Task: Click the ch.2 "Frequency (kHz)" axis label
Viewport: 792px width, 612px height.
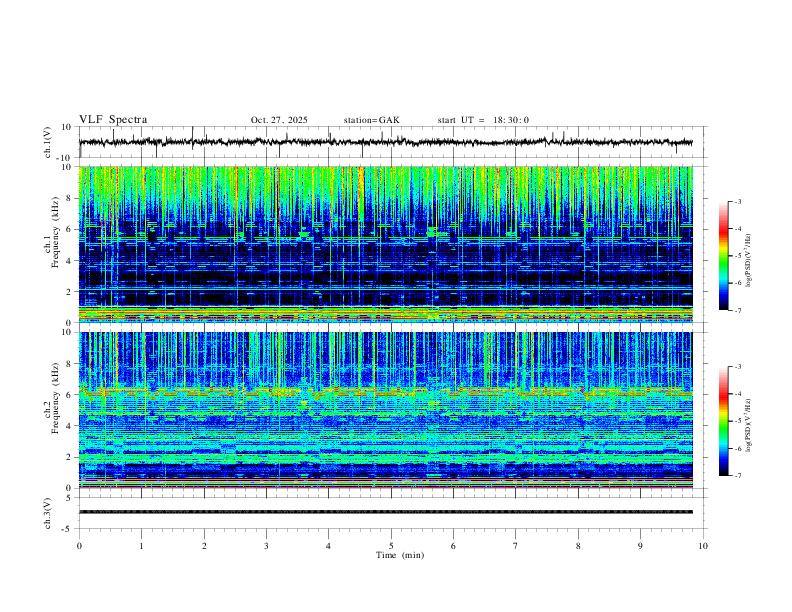Action: click(56, 398)
